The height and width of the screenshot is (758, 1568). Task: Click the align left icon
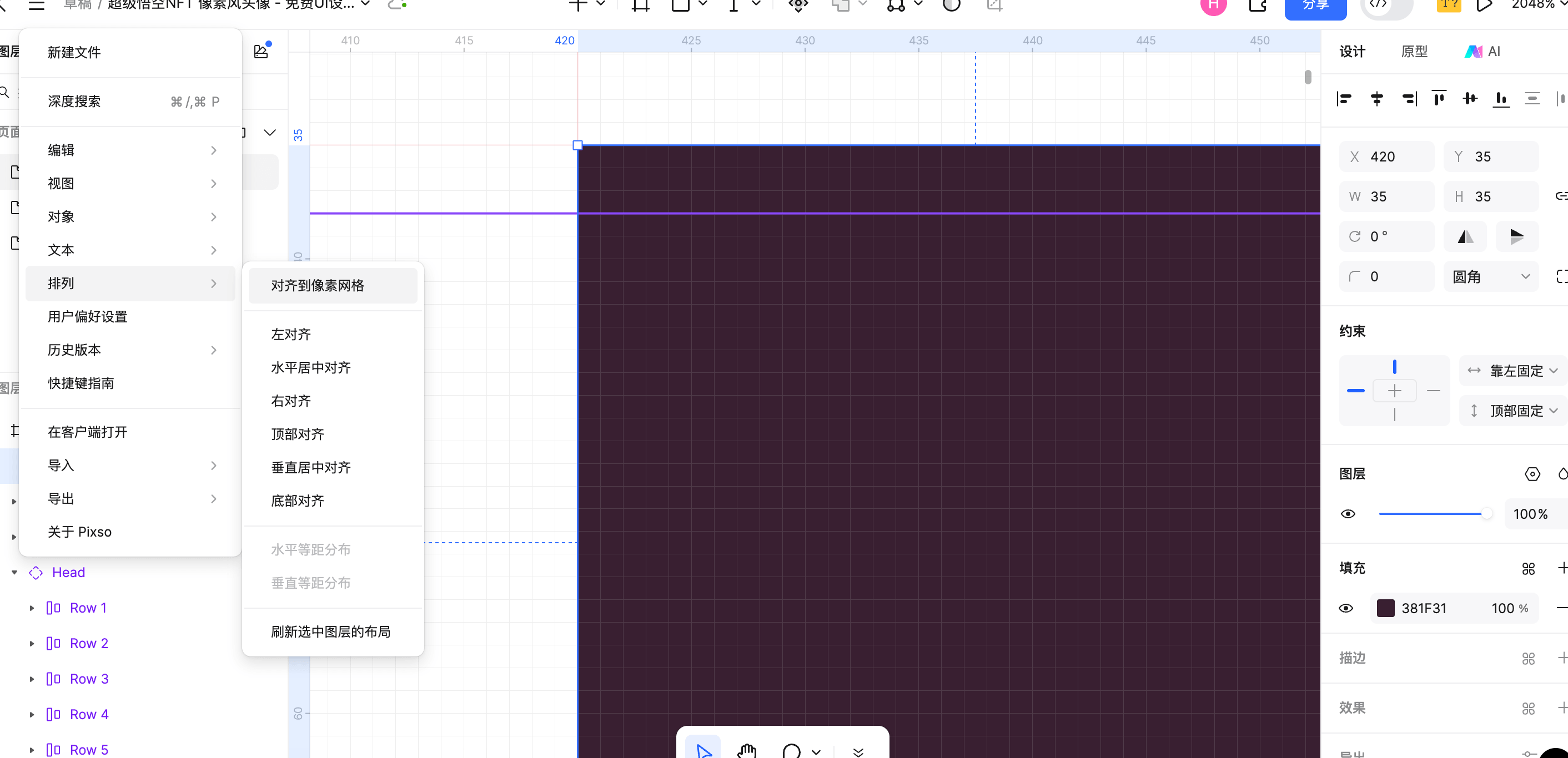pyautogui.click(x=1344, y=99)
